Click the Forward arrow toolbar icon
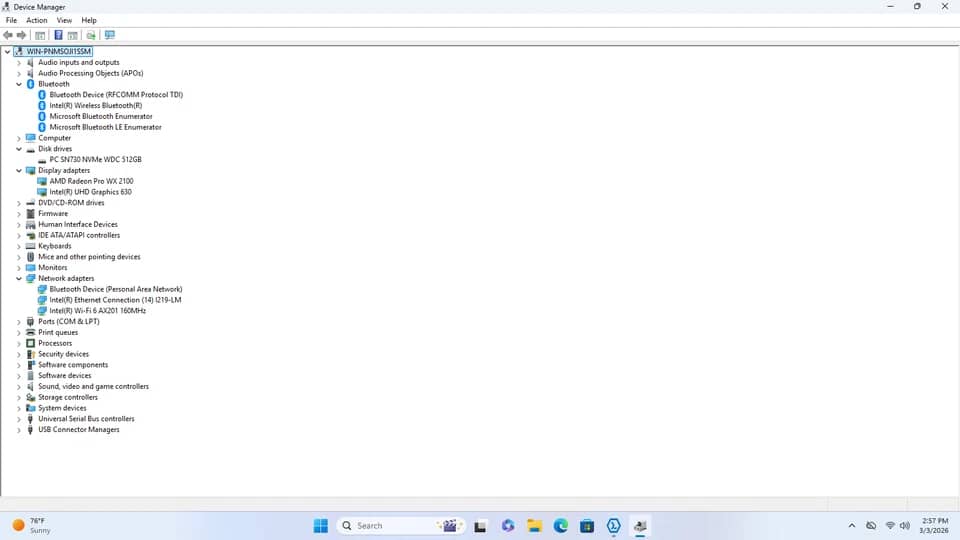This screenshot has width=960, height=540. point(21,35)
